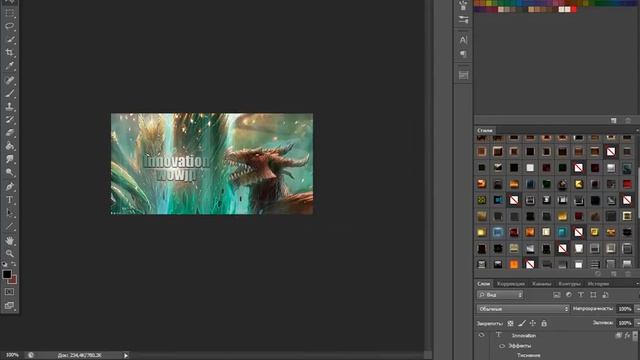The width and height of the screenshot is (640, 360).
Task: Select the Horizontal Type tool
Action: click(x=9, y=200)
